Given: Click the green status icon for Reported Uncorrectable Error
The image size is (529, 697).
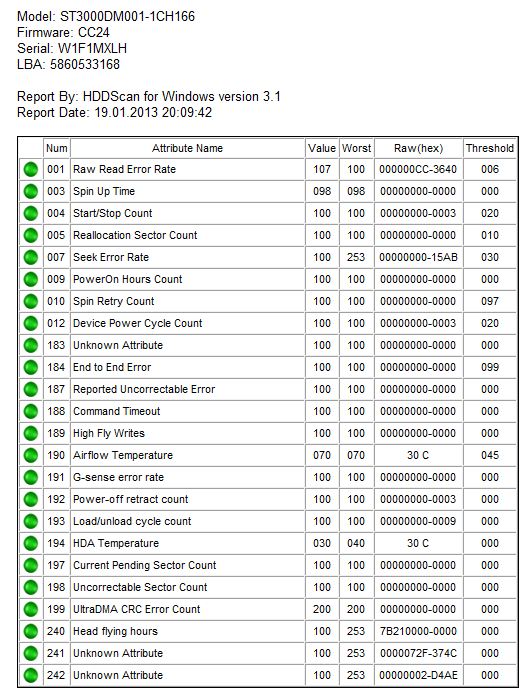Looking at the screenshot, I should tap(31, 389).
